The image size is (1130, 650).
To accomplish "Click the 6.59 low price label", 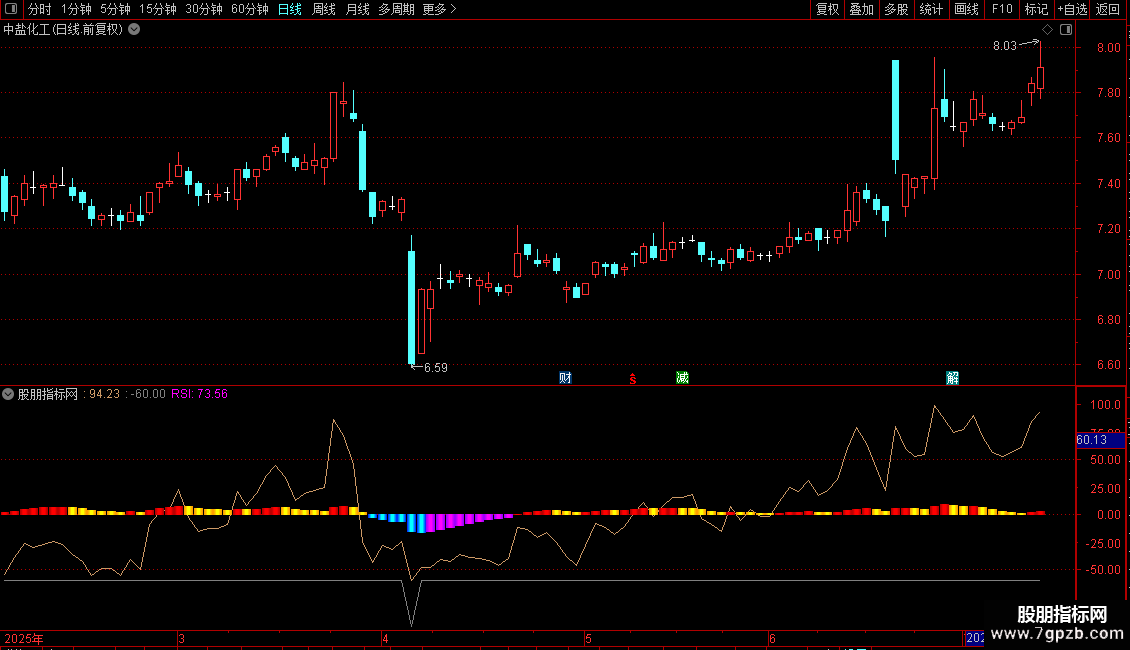I will [x=435, y=368].
